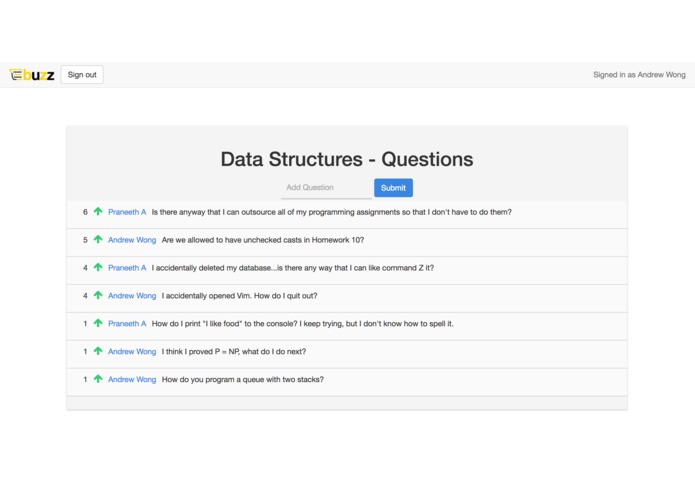Select the text "I accidentally opened Vim. How do I quit out?"
Viewport: 695px width, 494px height.
[x=239, y=296]
